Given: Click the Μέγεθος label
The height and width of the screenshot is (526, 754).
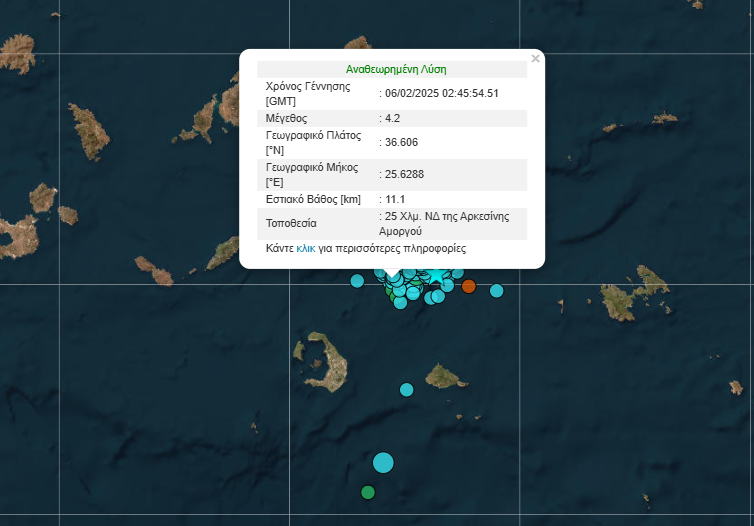Looking at the screenshot, I should point(286,118).
